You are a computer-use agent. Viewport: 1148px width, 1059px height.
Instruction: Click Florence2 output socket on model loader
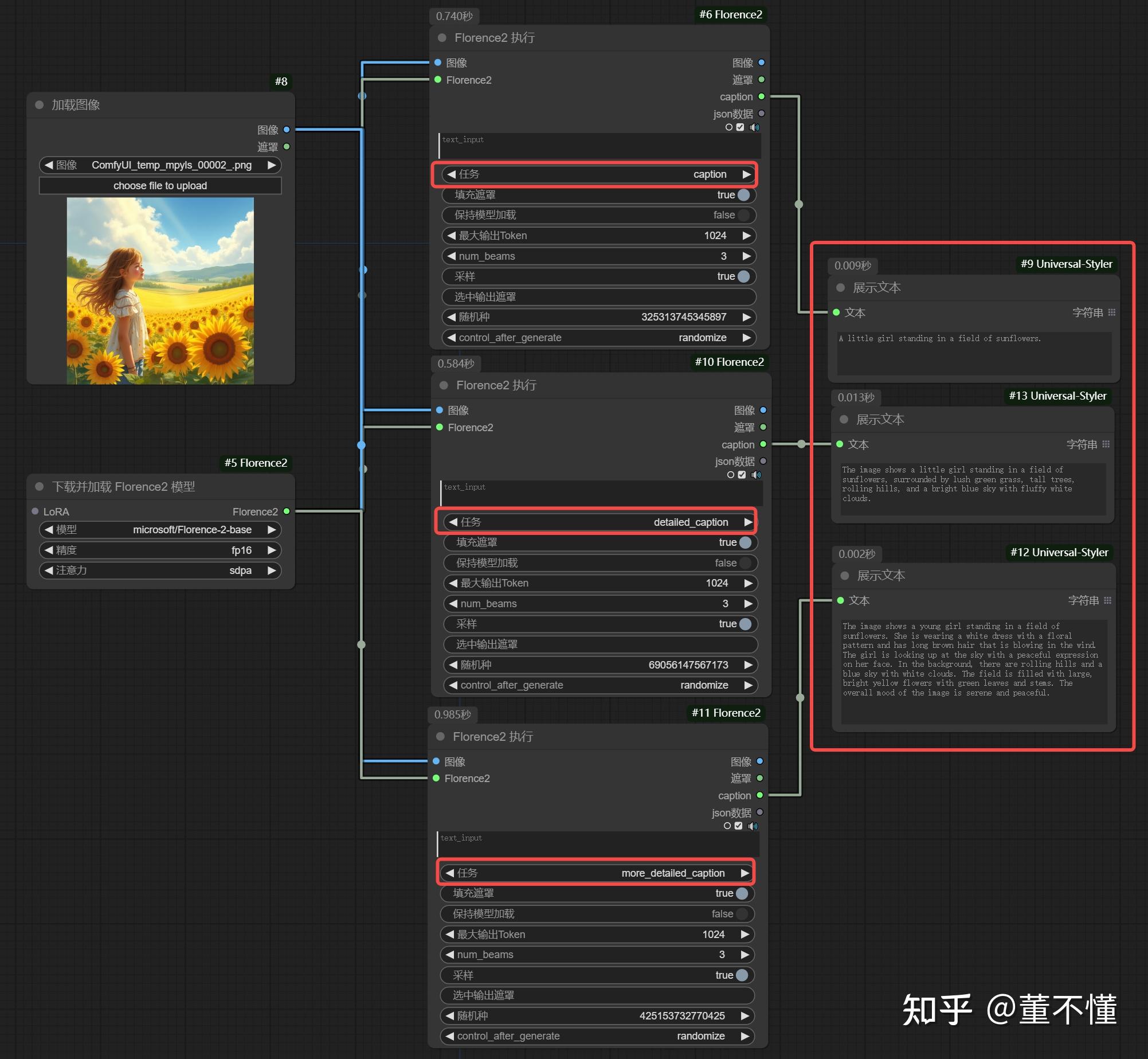click(287, 511)
